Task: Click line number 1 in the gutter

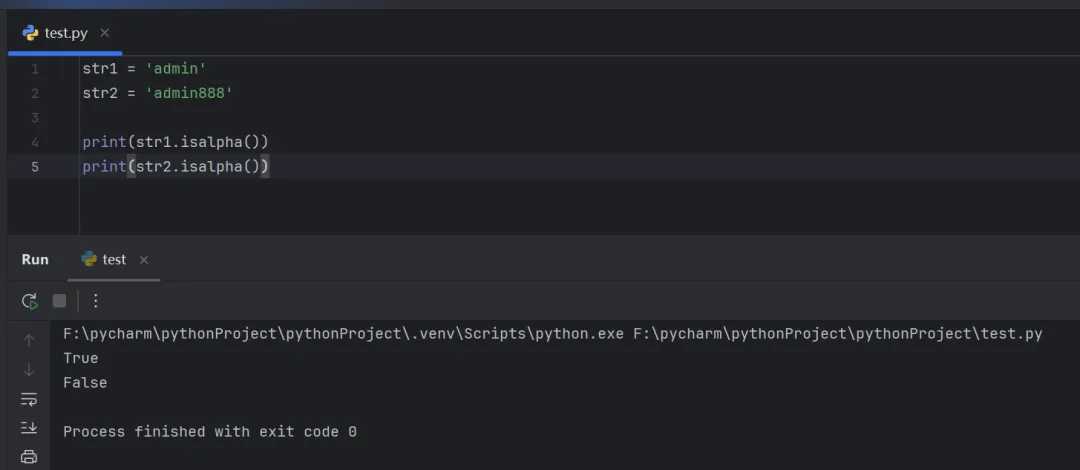Action: coord(35,69)
